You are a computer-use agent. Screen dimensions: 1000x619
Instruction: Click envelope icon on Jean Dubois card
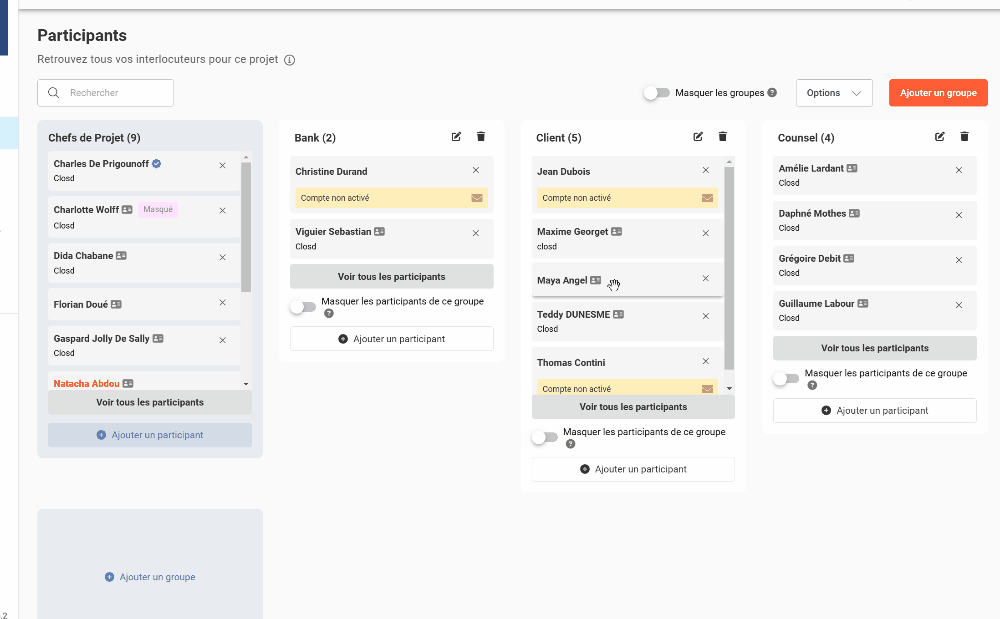tap(708, 198)
